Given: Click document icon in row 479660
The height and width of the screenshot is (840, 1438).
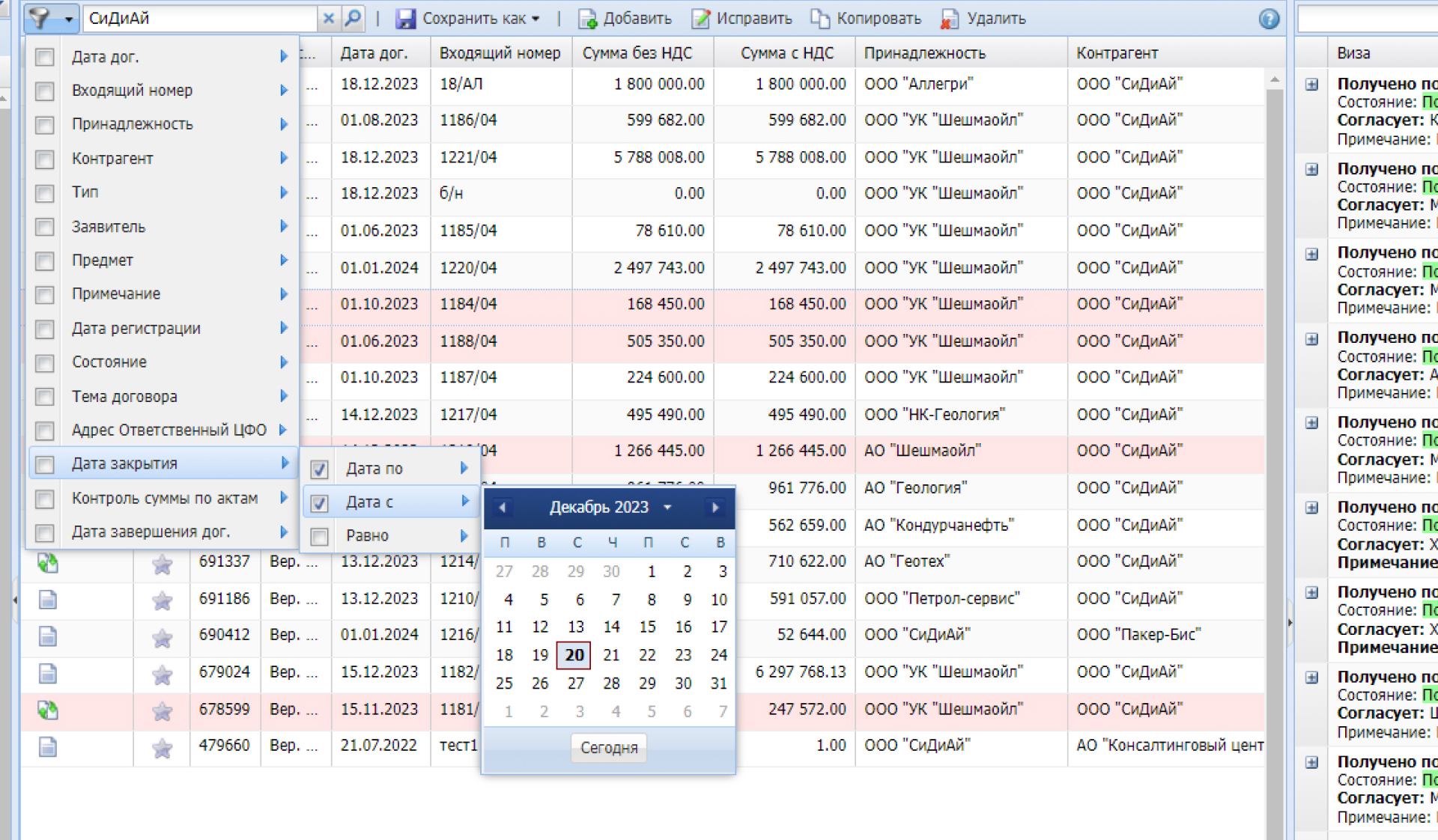Looking at the screenshot, I should point(48,746).
